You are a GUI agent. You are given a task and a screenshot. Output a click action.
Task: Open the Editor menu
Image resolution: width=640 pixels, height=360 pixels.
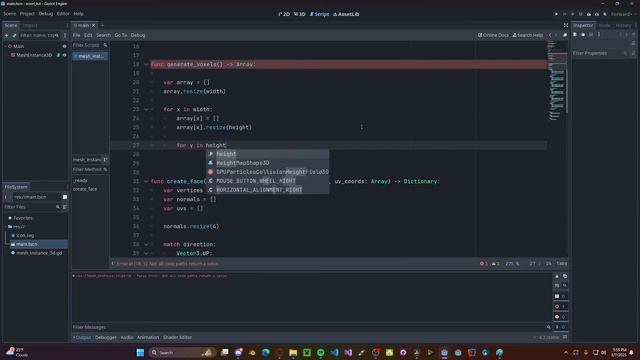[x=63, y=14]
